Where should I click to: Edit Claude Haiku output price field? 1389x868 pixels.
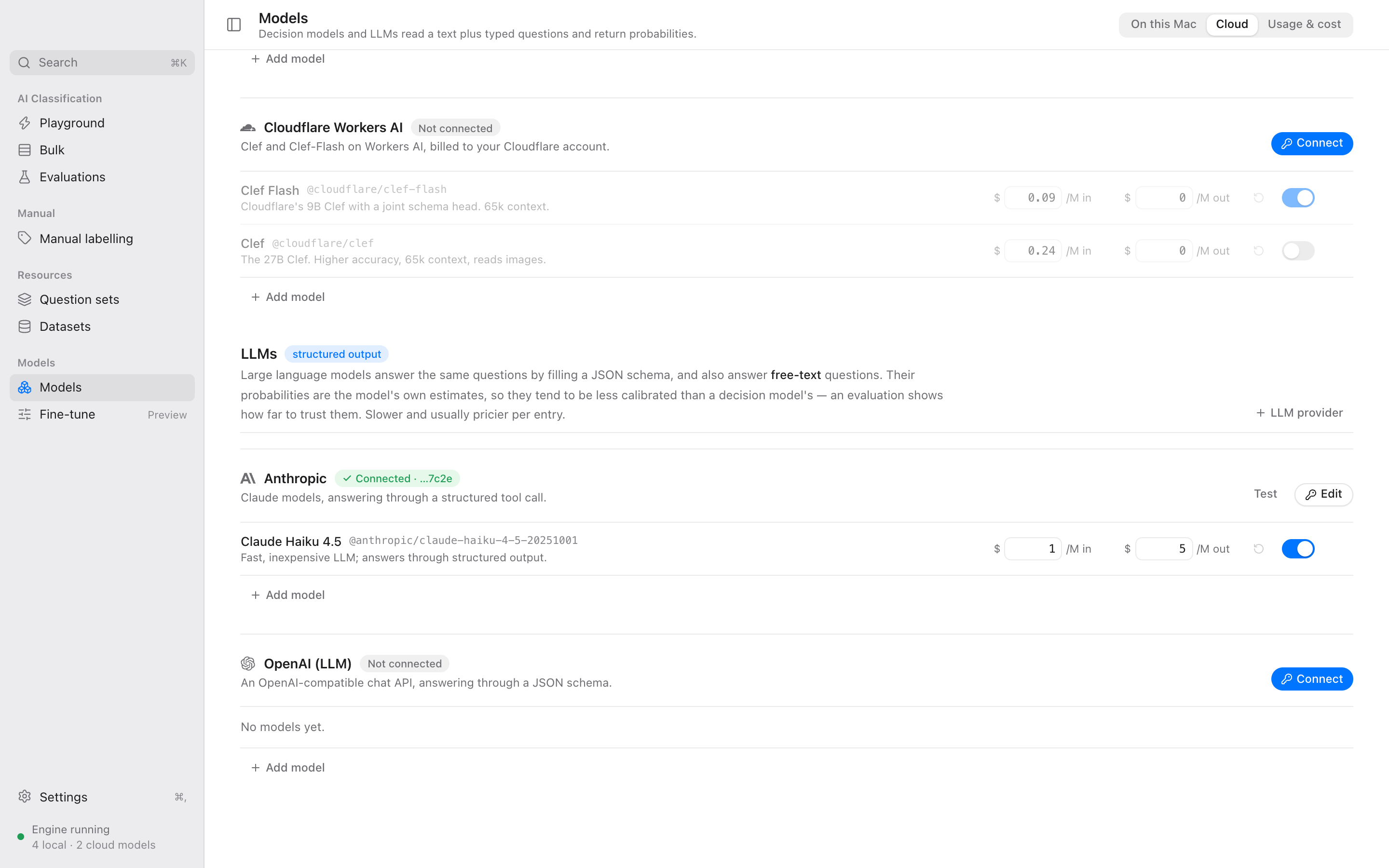(x=1163, y=549)
